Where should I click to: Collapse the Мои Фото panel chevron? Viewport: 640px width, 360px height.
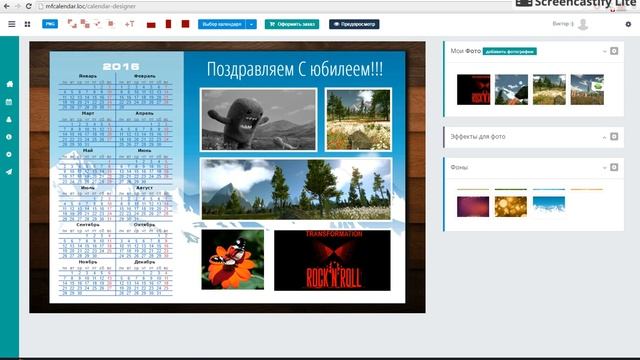click(x=604, y=51)
